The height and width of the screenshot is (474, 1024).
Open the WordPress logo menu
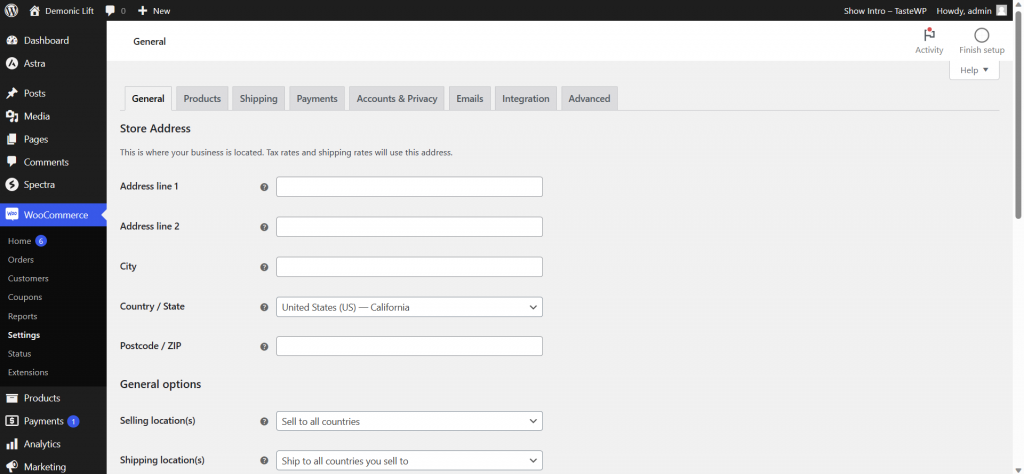pyautogui.click(x=11, y=10)
